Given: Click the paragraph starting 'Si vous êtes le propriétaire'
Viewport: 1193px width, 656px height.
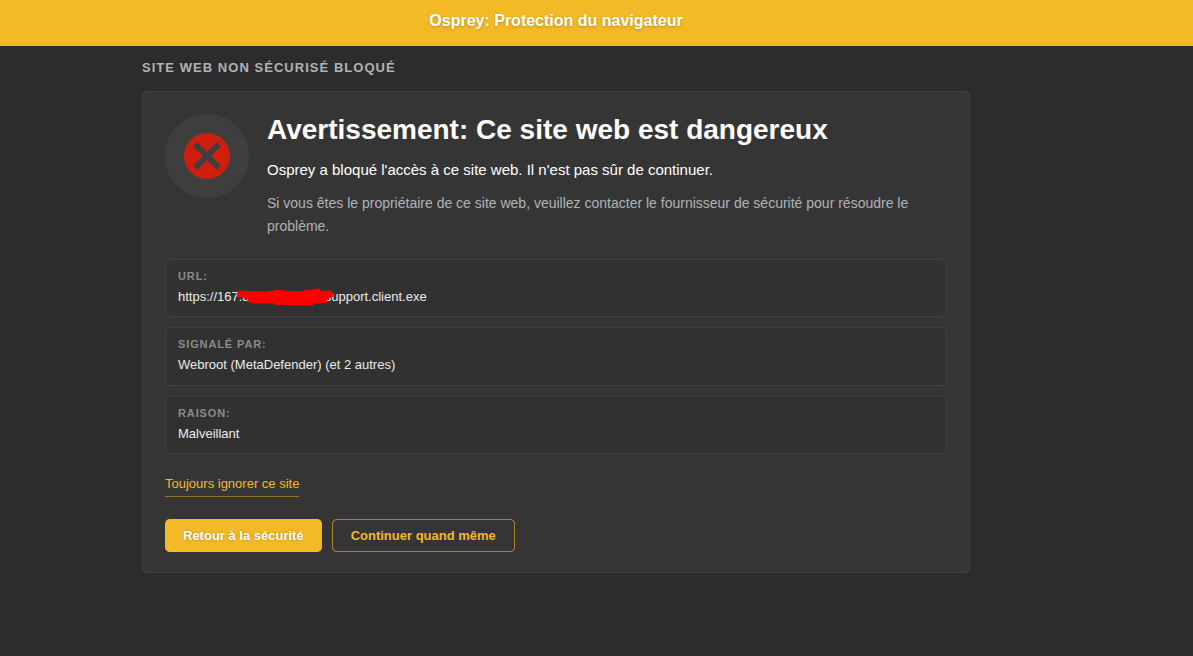Looking at the screenshot, I should pyautogui.click(x=587, y=215).
